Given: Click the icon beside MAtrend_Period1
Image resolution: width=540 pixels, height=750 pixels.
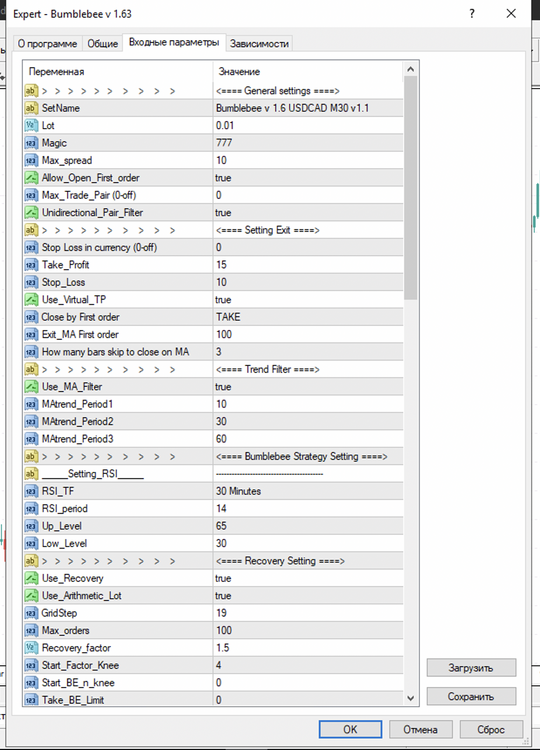Looking at the screenshot, I should 31,404.
